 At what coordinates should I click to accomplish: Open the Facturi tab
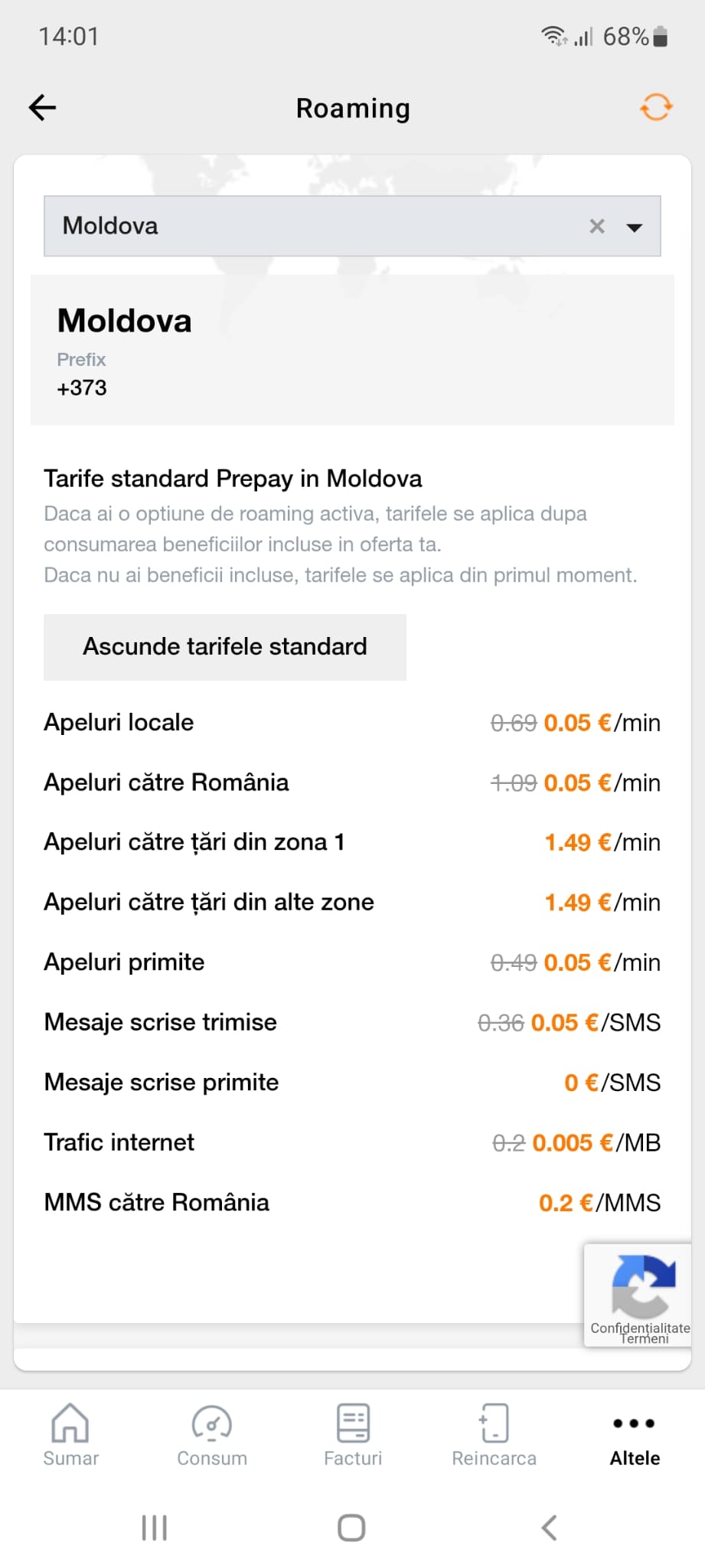pos(353,1435)
